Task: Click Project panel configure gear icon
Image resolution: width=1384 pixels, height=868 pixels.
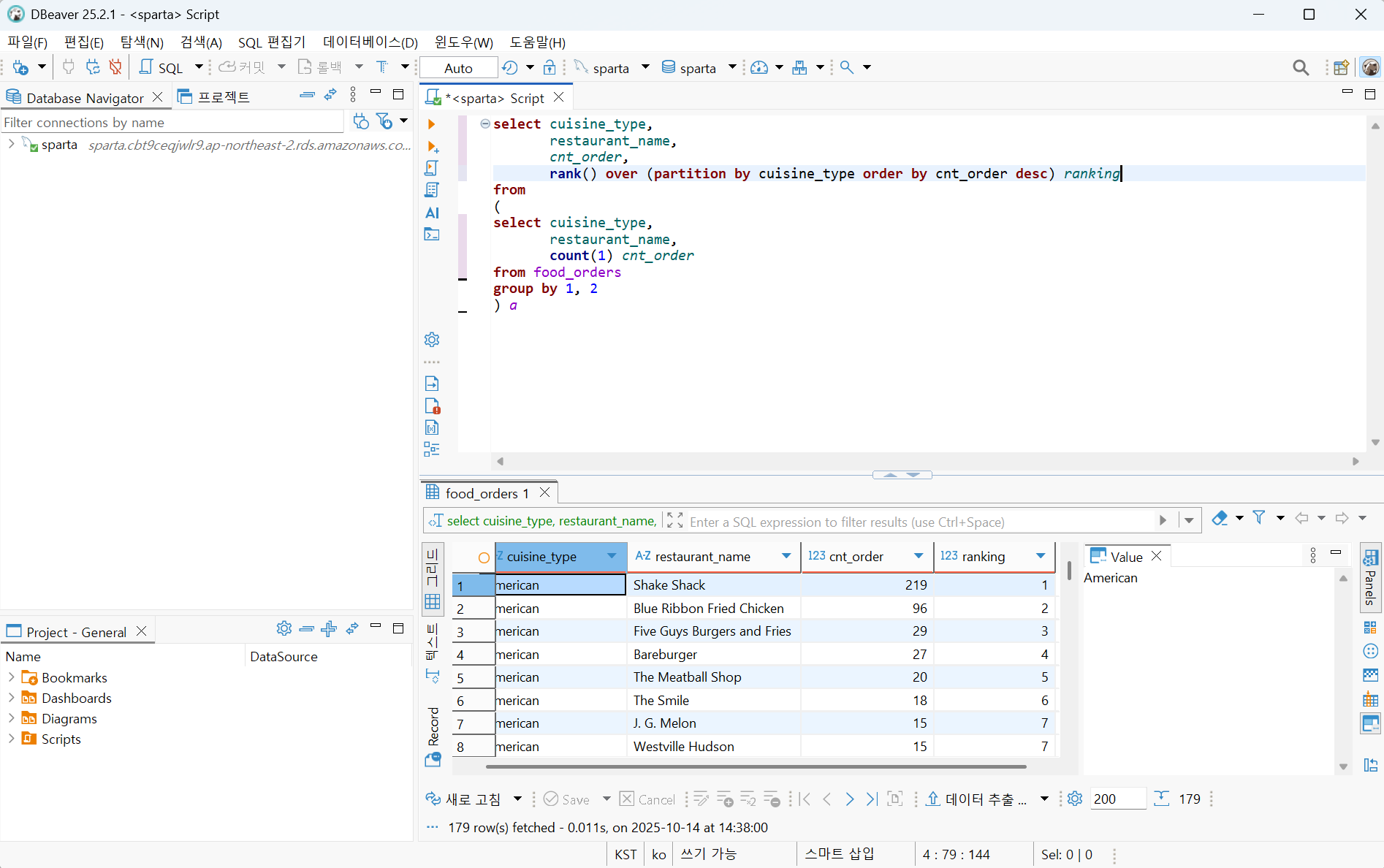Action: tap(284, 628)
